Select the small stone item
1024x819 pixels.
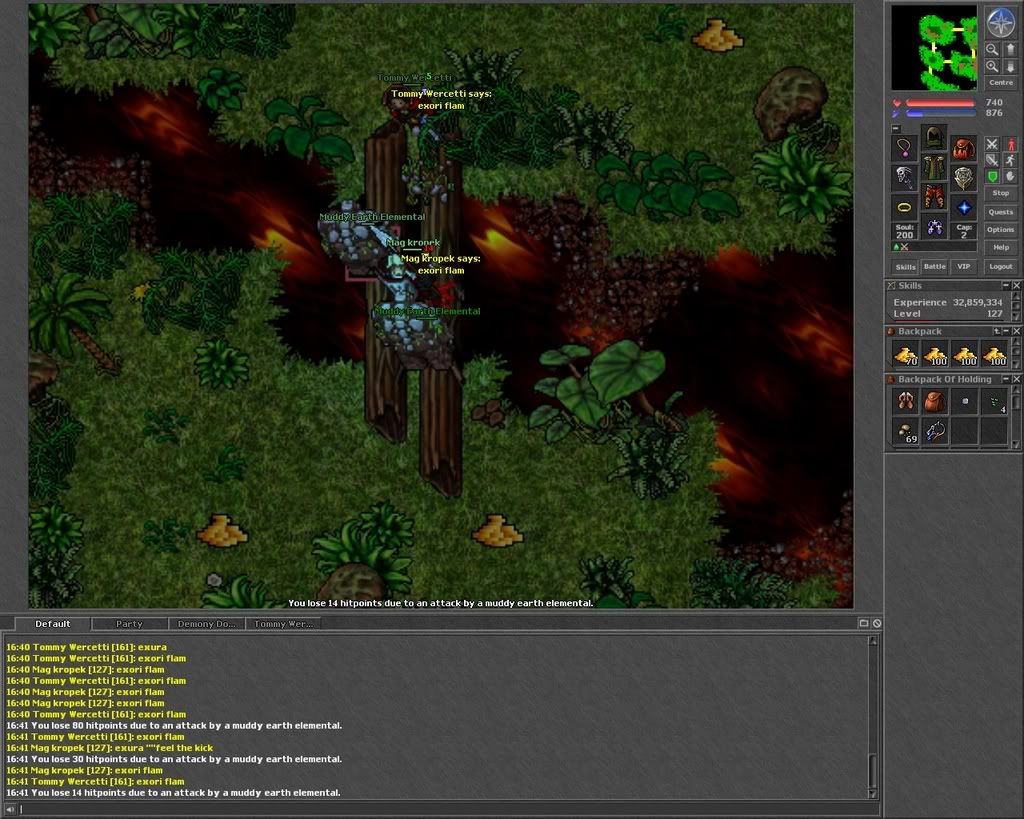(x=965, y=402)
